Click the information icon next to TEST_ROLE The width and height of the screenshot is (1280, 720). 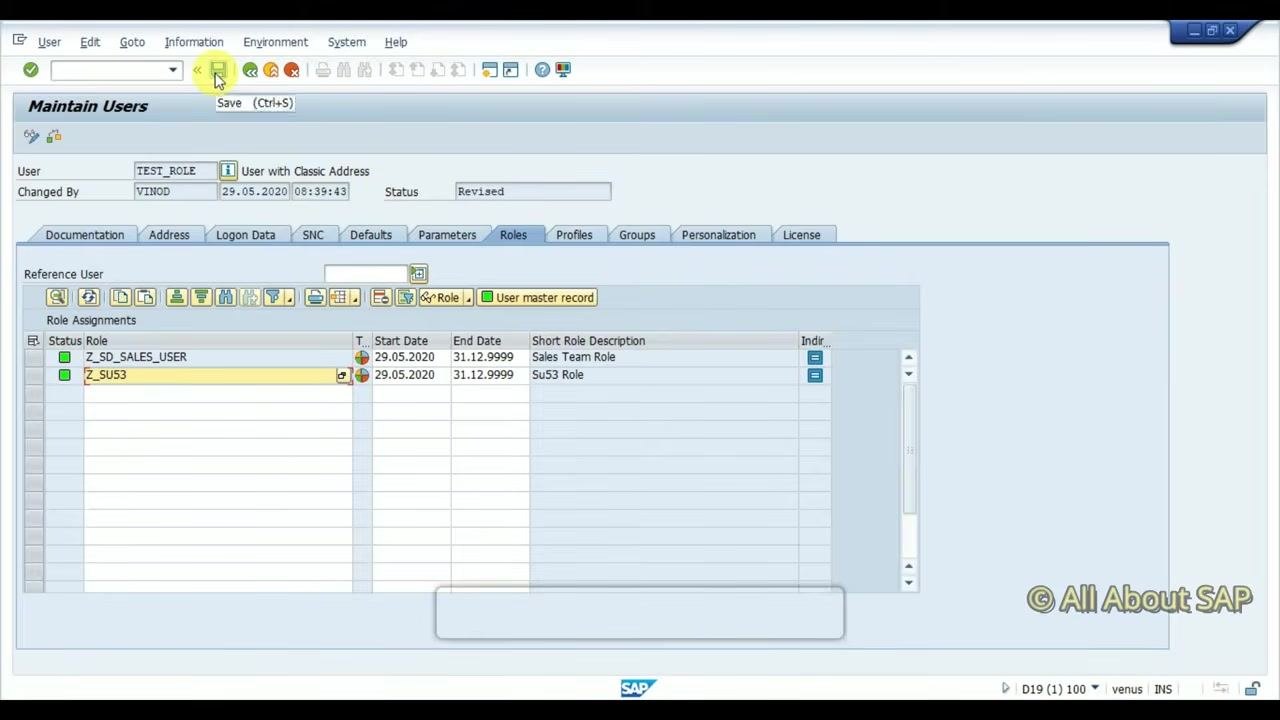(228, 171)
